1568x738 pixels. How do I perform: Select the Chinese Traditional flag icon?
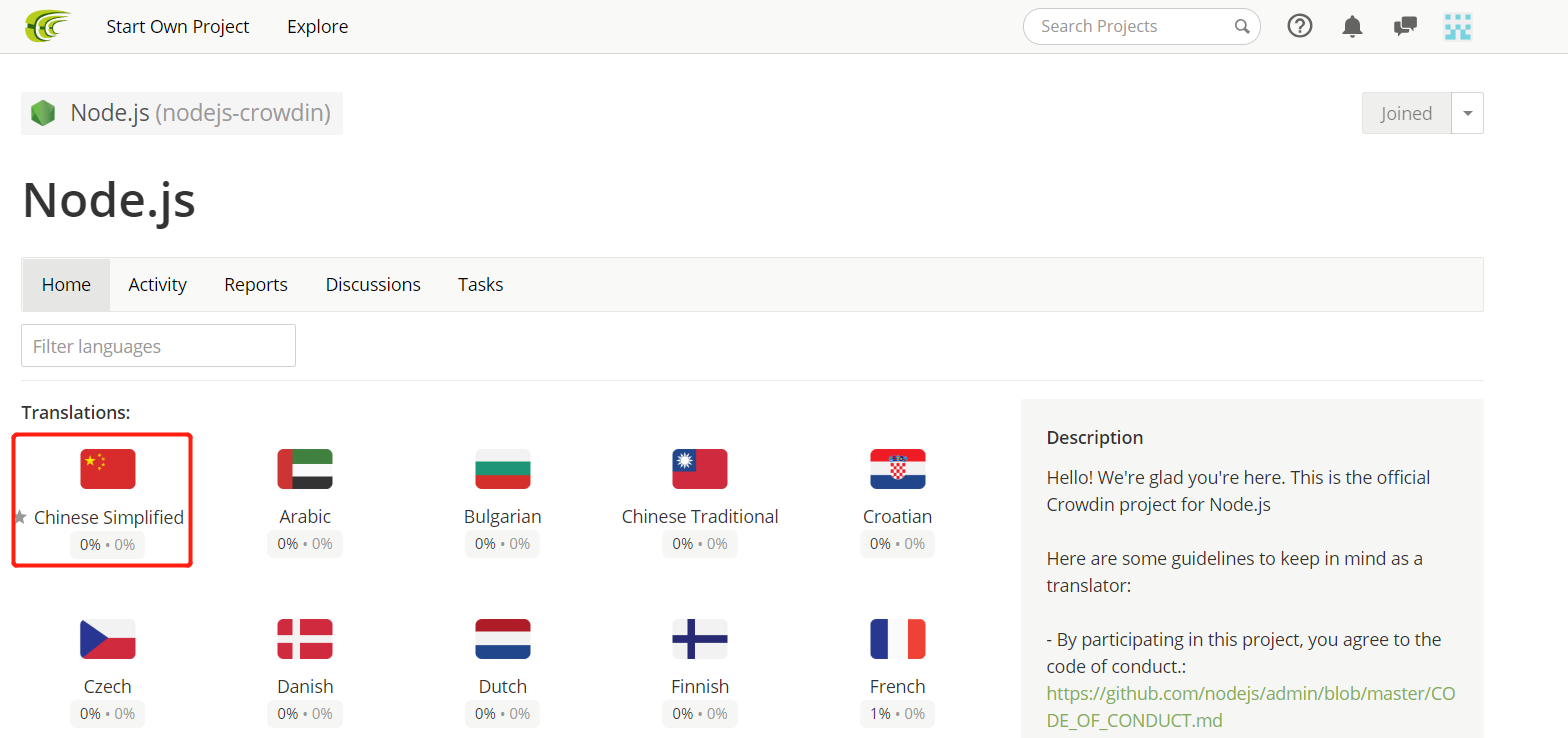pyautogui.click(x=700, y=469)
